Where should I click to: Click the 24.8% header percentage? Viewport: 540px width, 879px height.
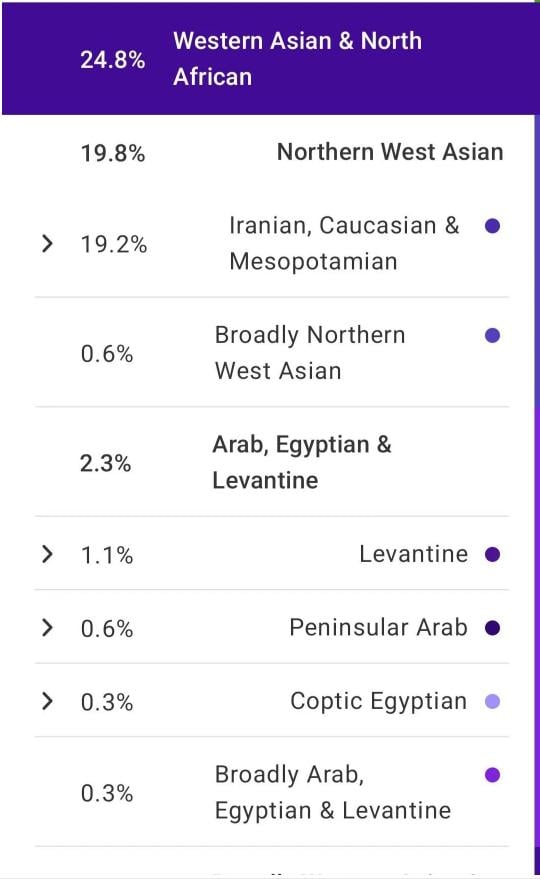pyautogui.click(x=113, y=59)
